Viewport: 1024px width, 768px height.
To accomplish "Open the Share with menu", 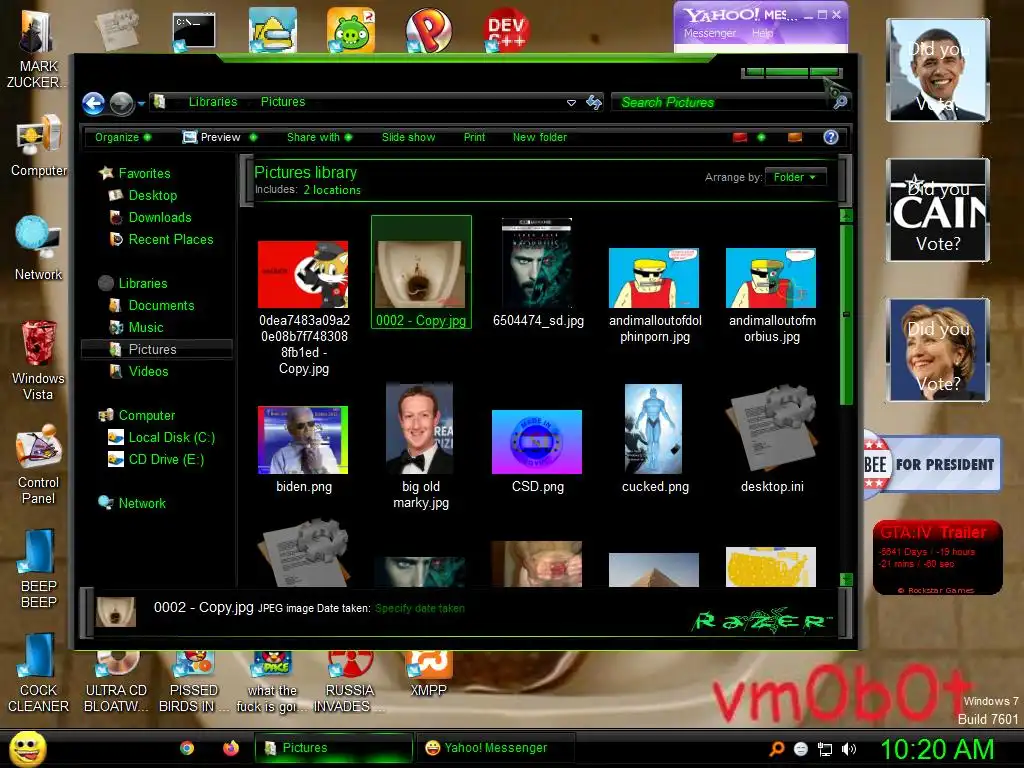I will click(319, 137).
